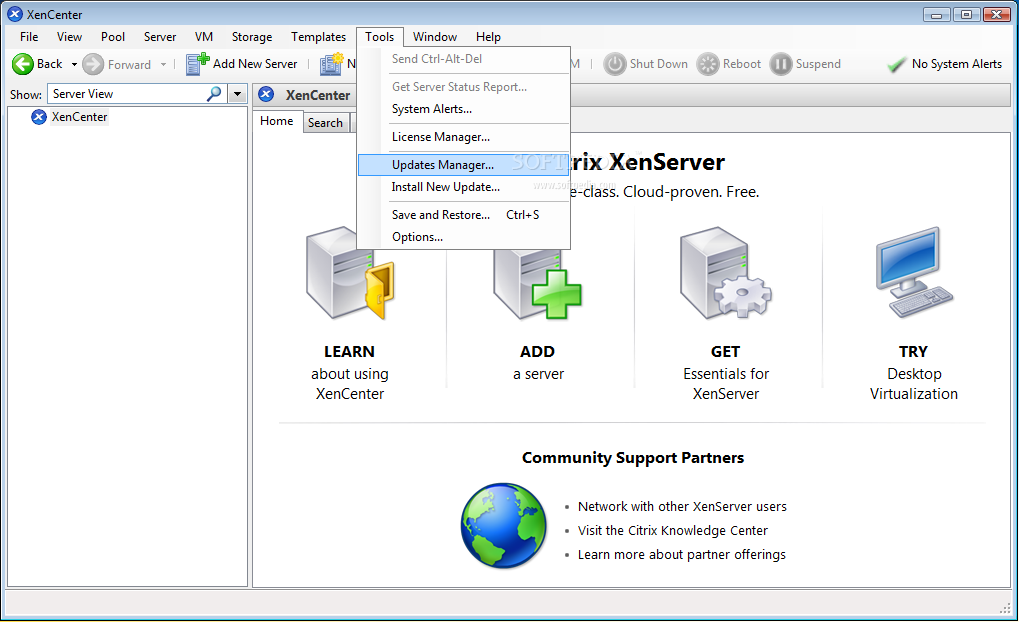Close the open Tools menu
The image size is (1019, 622).
pos(380,37)
